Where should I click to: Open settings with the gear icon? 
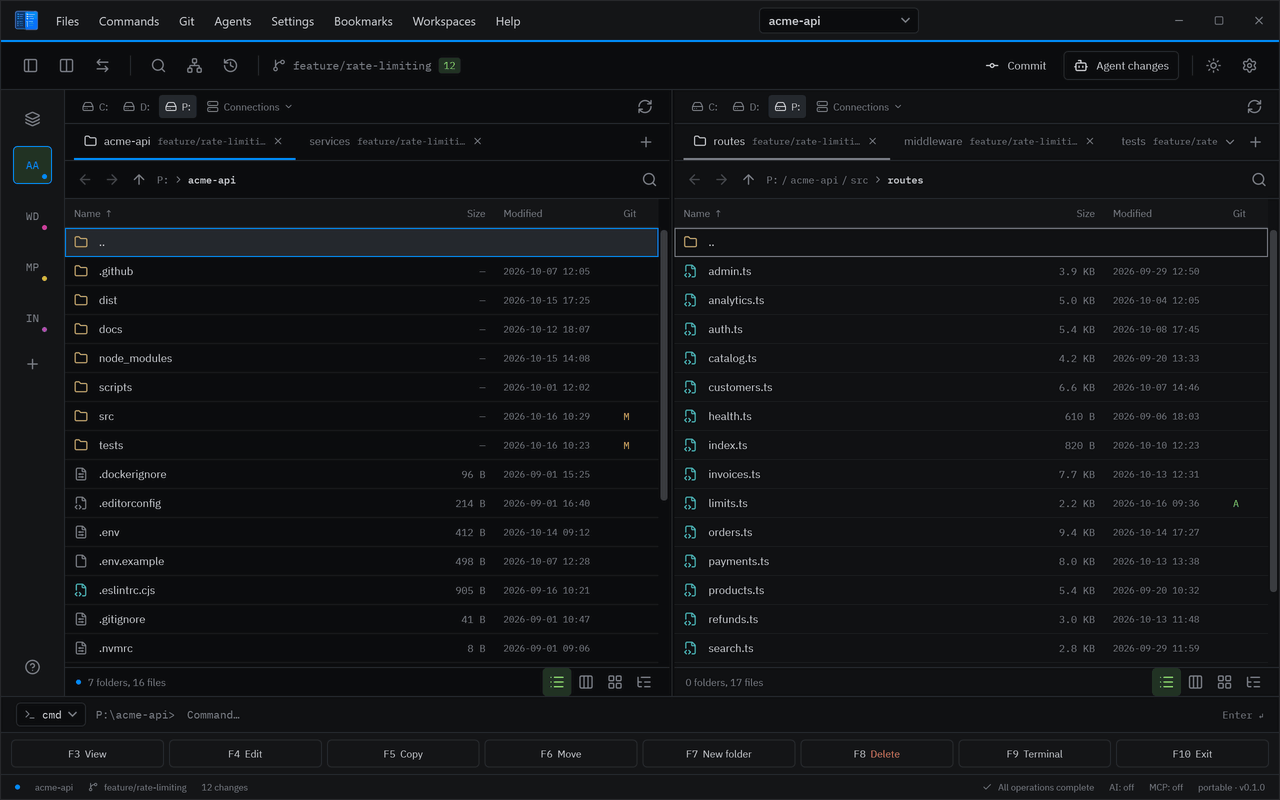click(1250, 66)
